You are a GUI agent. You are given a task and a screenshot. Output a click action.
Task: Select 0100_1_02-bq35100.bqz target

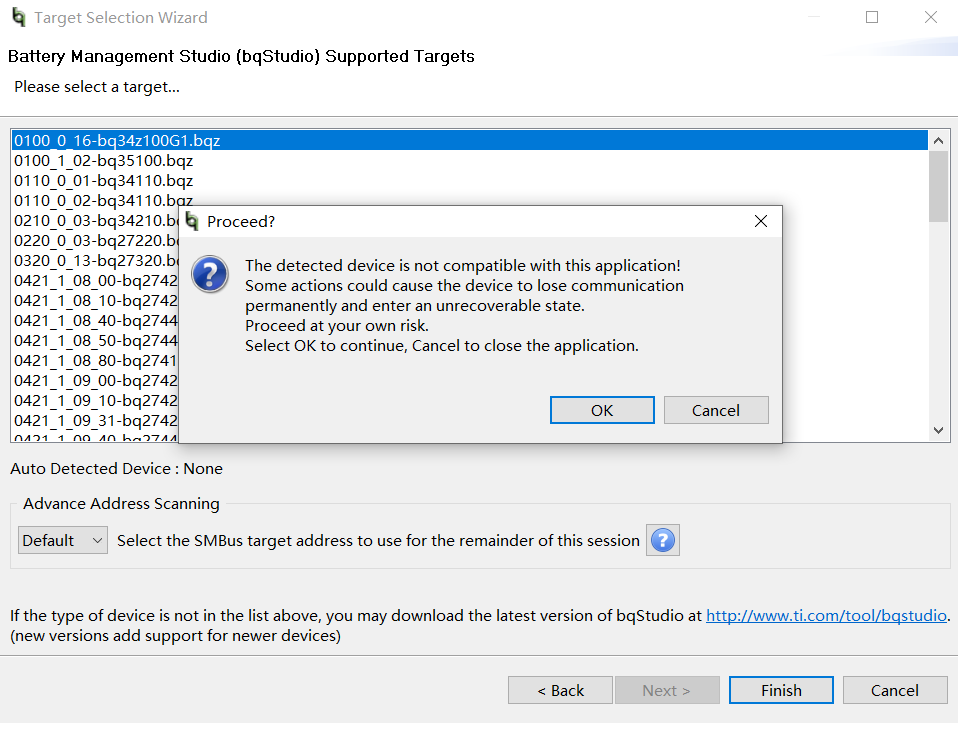coord(469,161)
